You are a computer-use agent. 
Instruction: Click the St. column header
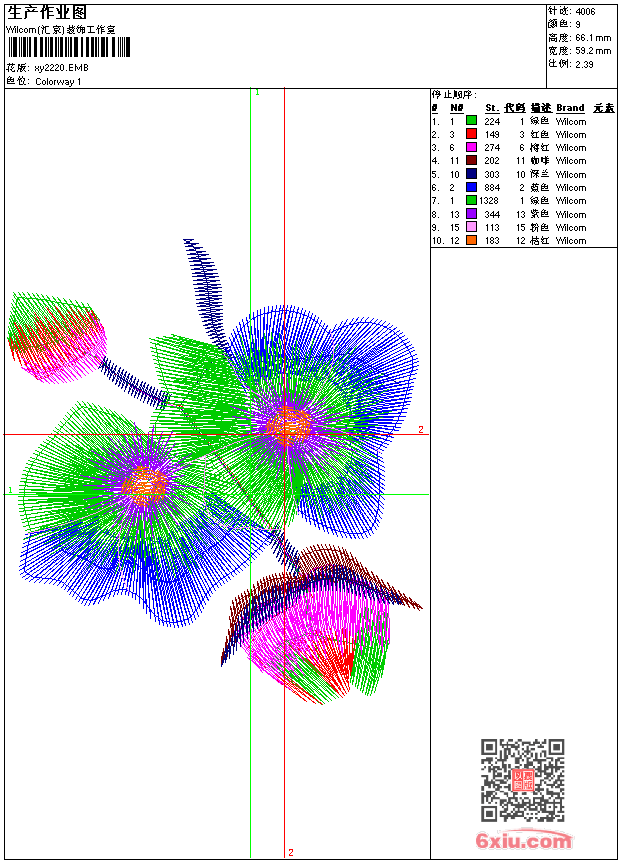(491, 107)
